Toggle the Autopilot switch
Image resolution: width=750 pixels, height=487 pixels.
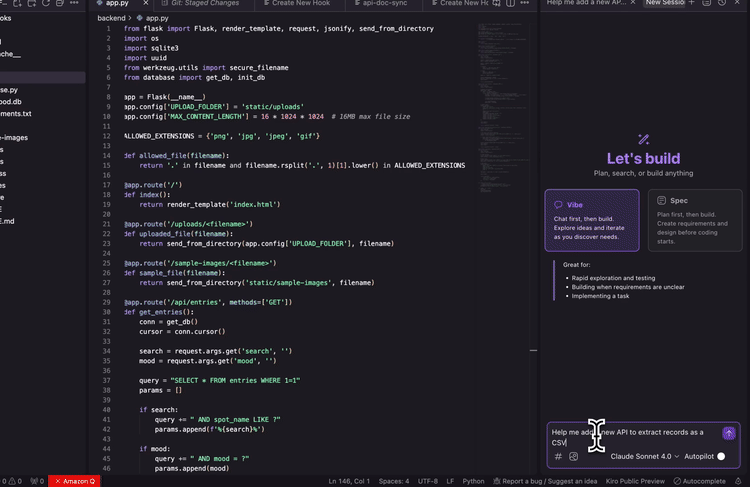[719, 456]
